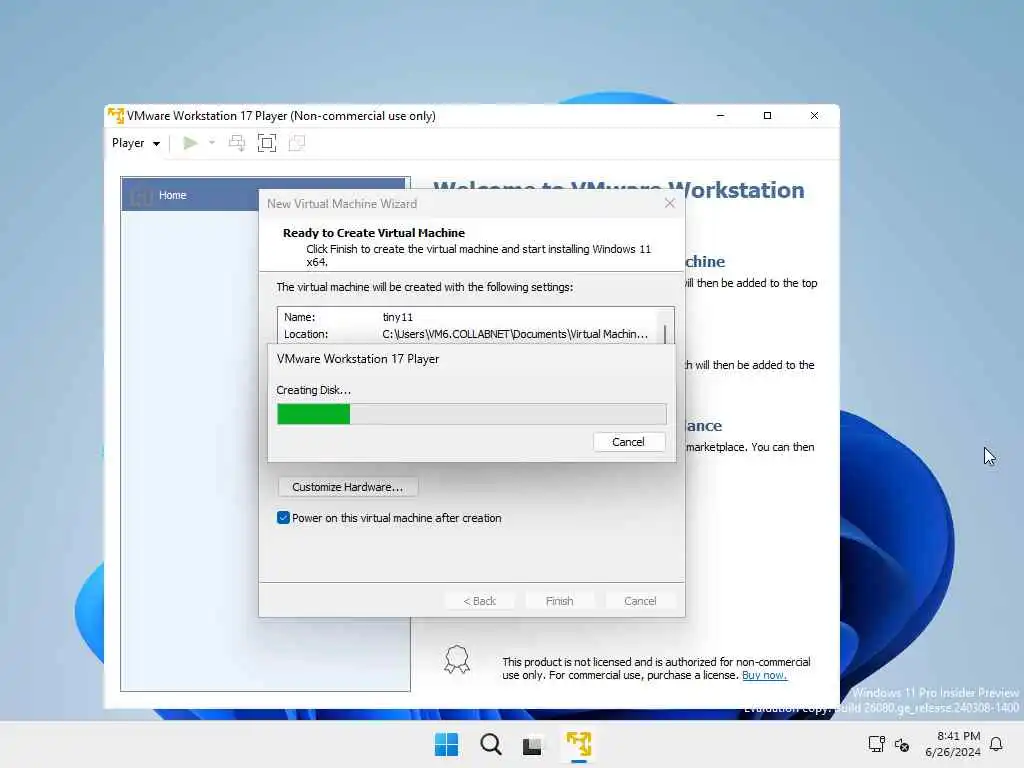Expand the power options arrow beside Play

(x=212, y=142)
